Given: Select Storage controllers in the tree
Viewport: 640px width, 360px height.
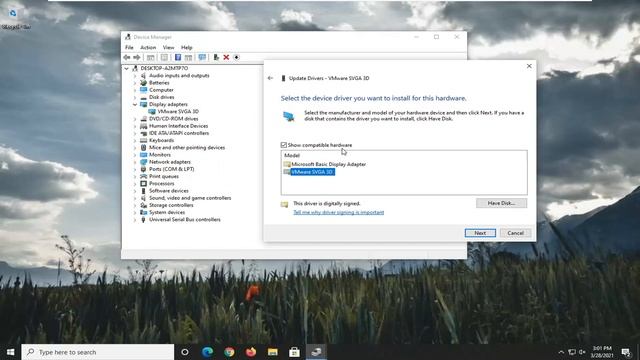Looking at the screenshot, I should point(171,205).
